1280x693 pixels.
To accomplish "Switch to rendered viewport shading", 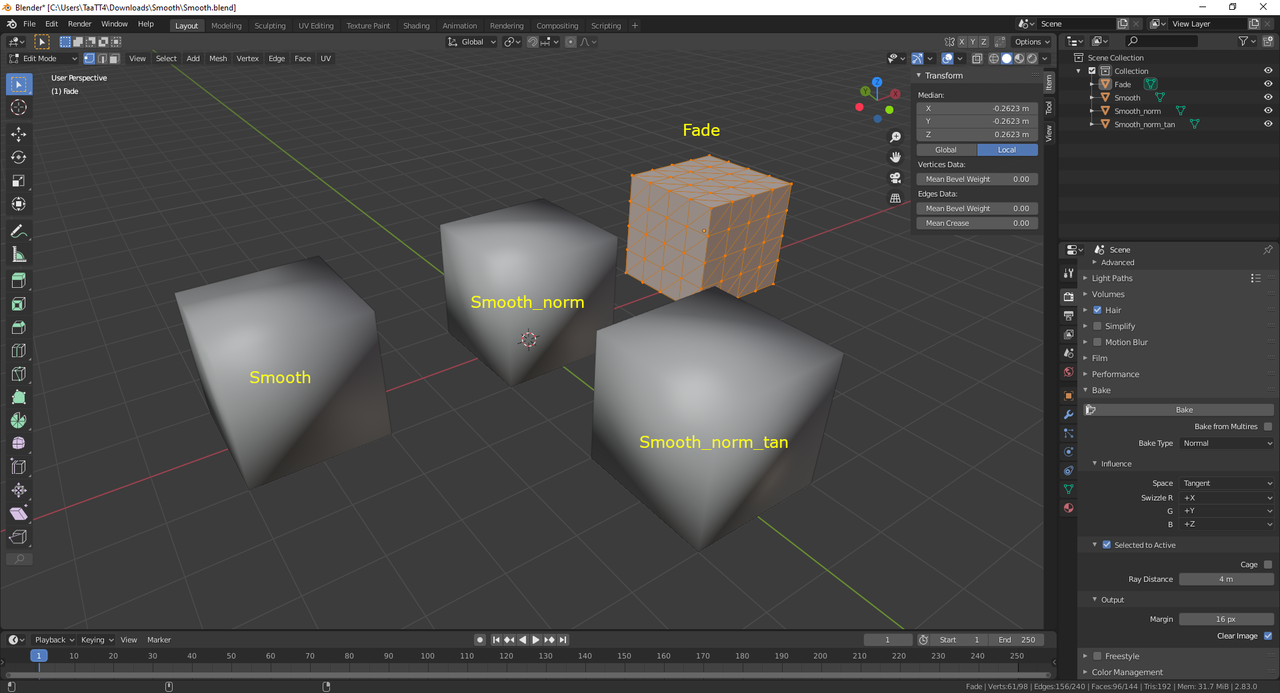I will coord(1032,58).
